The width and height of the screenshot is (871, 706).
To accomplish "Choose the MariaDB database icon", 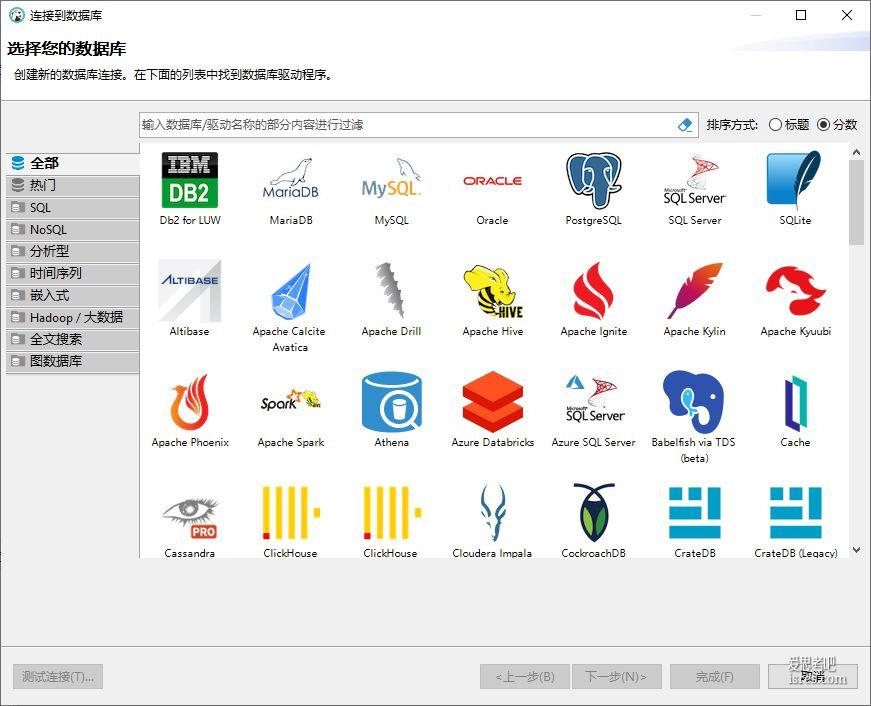I will 291,180.
